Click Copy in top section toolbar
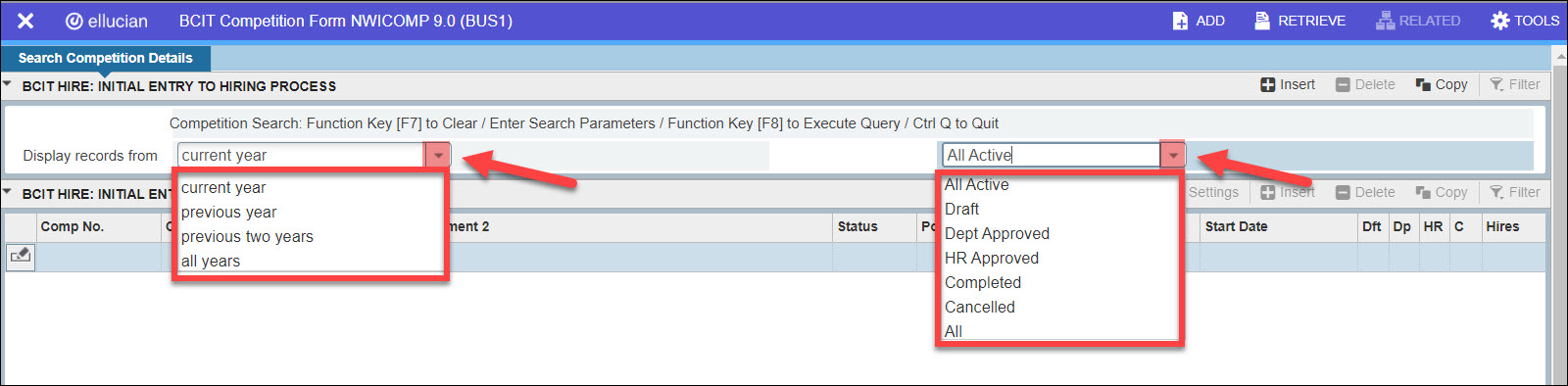The width and height of the screenshot is (1568, 386). [x=1442, y=84]
